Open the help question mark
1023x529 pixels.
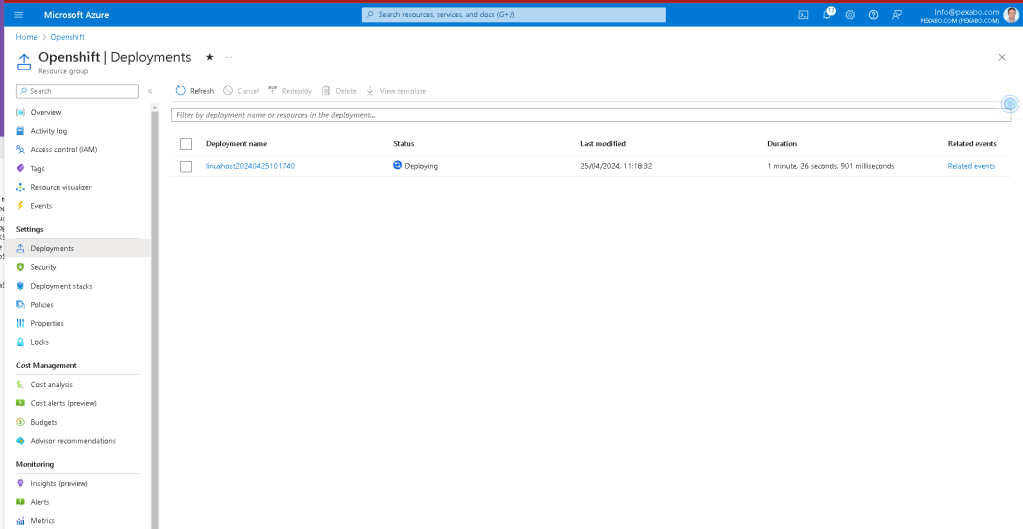pyautogui.click(x=873, y=14)
